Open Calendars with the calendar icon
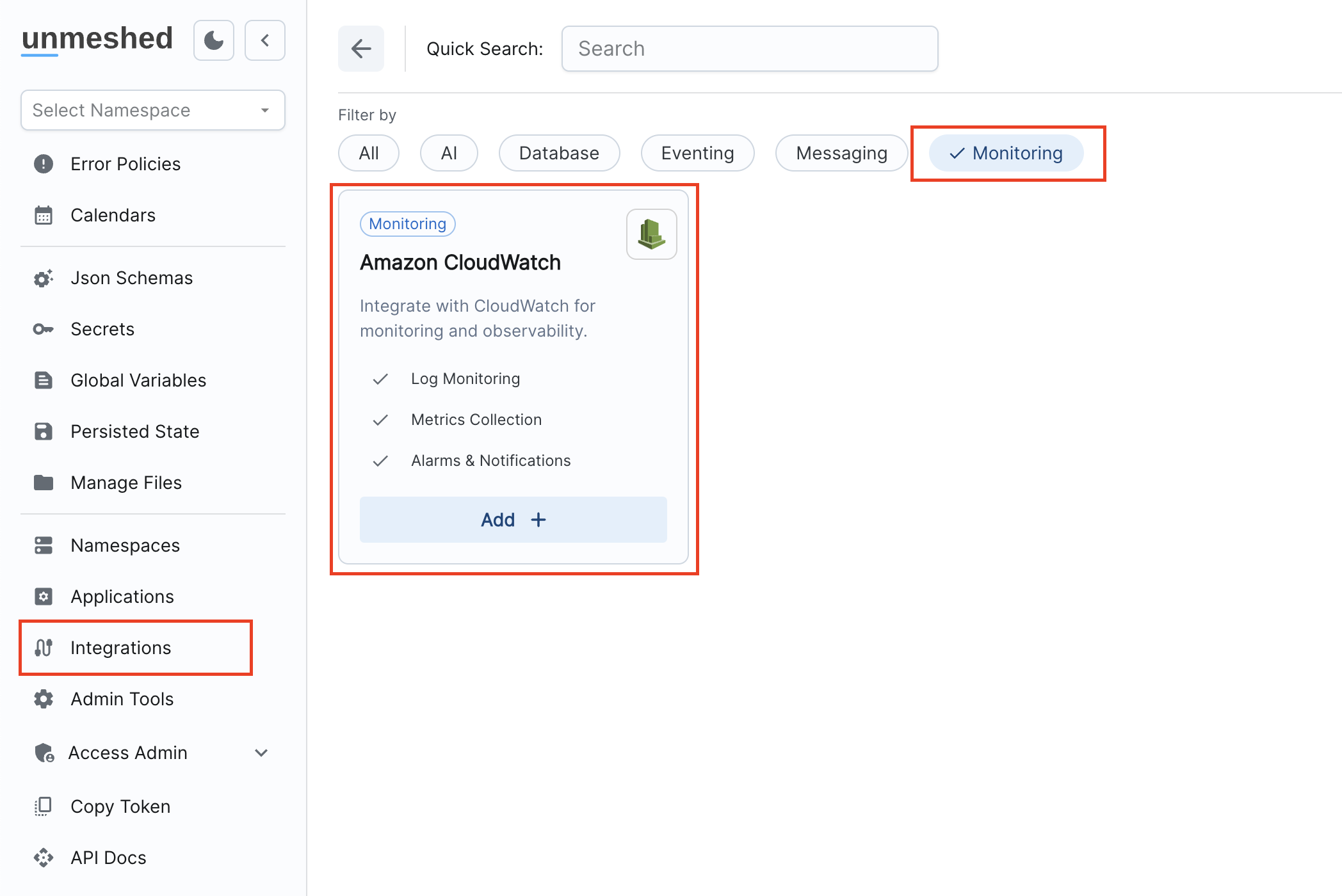The image size is (1342, 896). click(43, 215)
